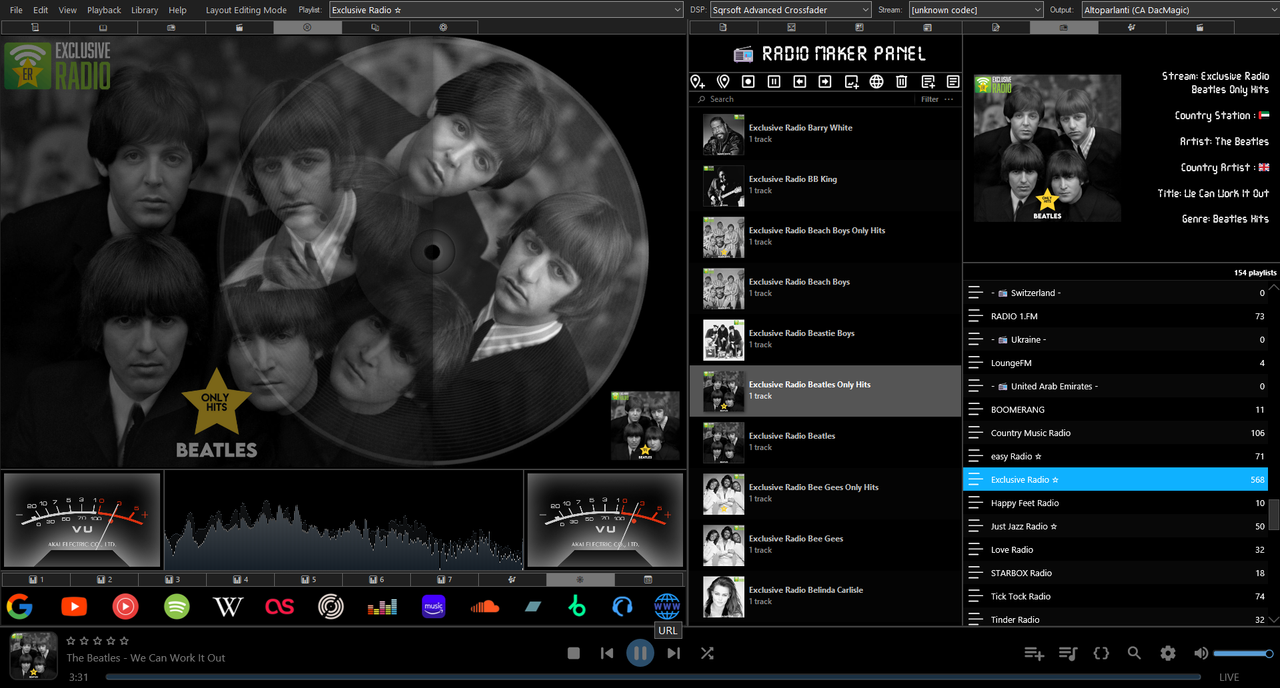This screenshot has width=1280, height=688.
Task: Click the search magnifier in the bottom bar
Action: (1134, 653)
